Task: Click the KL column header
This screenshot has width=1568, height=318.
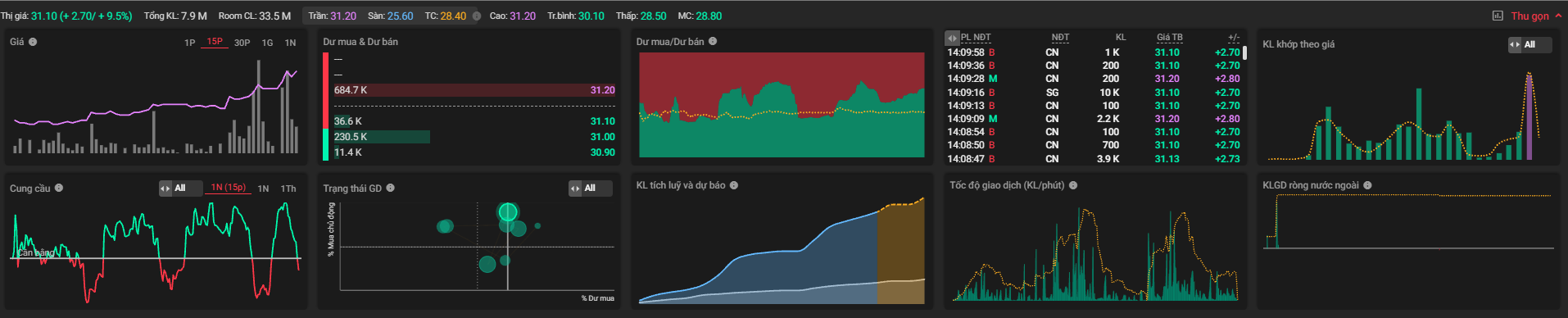Action: tap(1121, 37)
